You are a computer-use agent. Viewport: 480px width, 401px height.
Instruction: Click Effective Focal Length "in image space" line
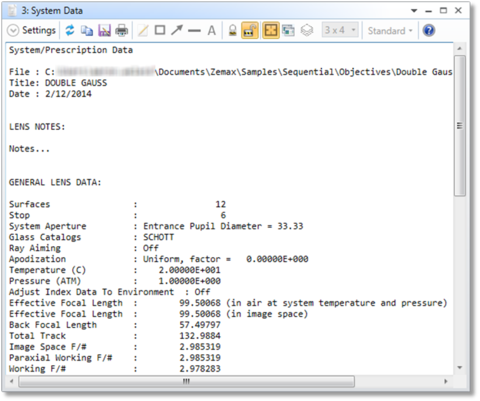pos(158,314)
